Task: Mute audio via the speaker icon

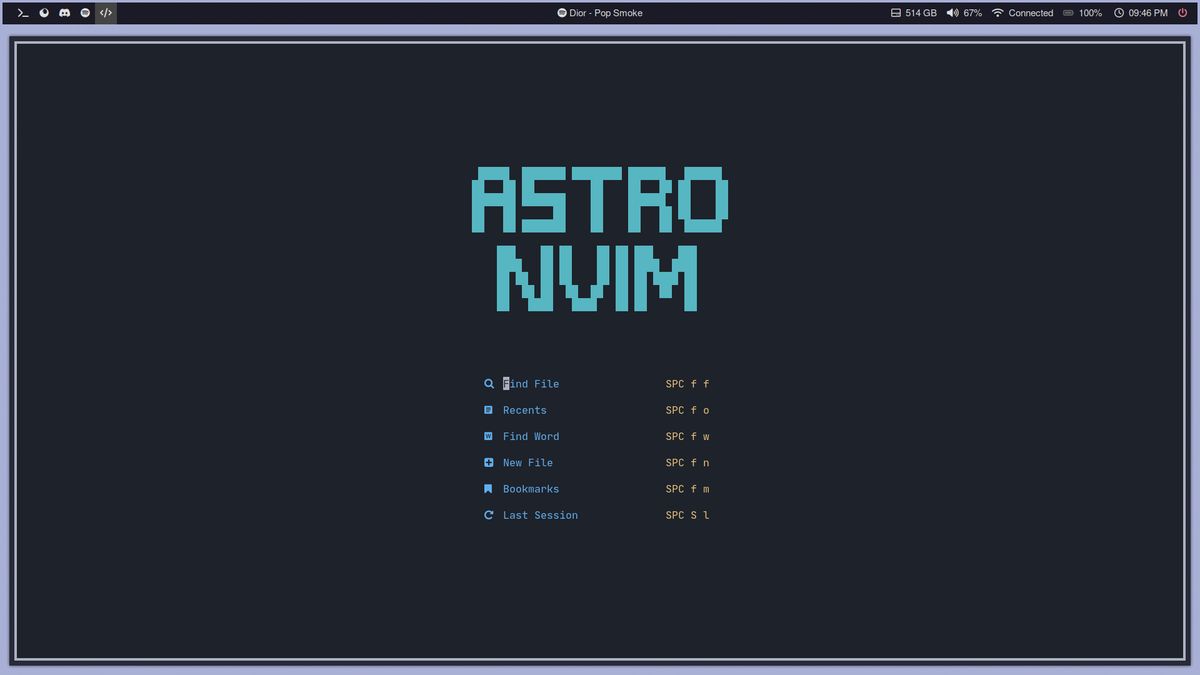Action: 952,13
